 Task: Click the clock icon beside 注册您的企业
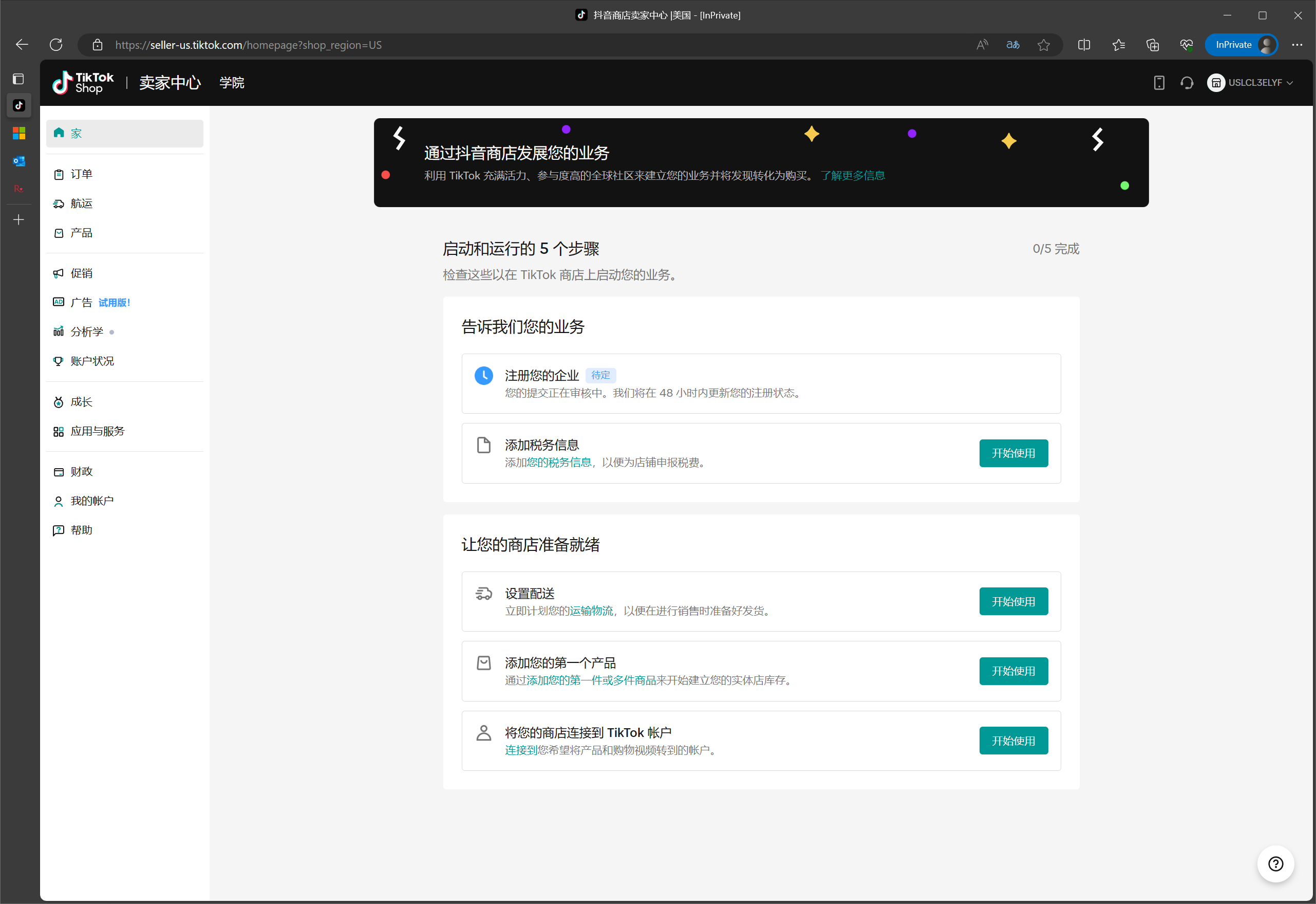tap(483, 376)
